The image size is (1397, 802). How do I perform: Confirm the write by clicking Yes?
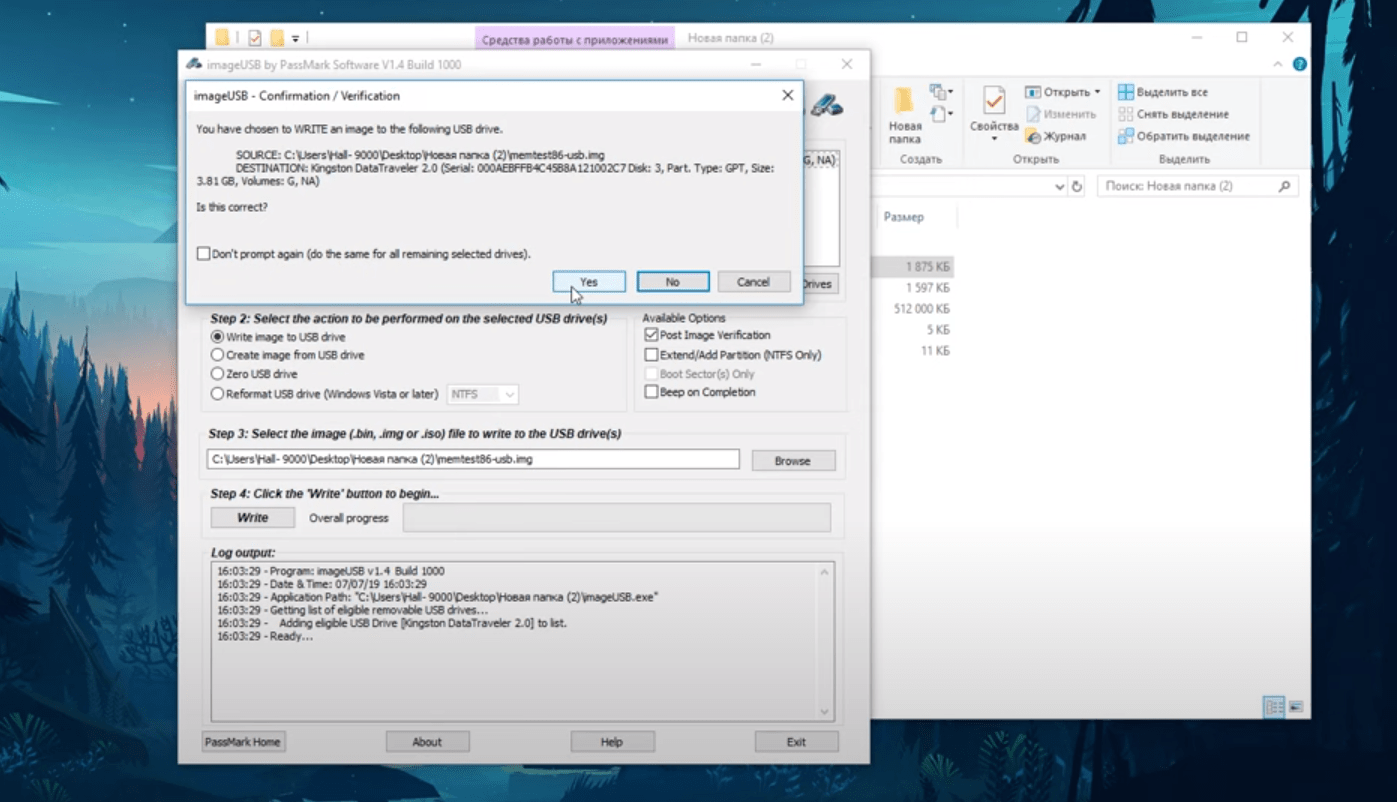coord(589,282)
